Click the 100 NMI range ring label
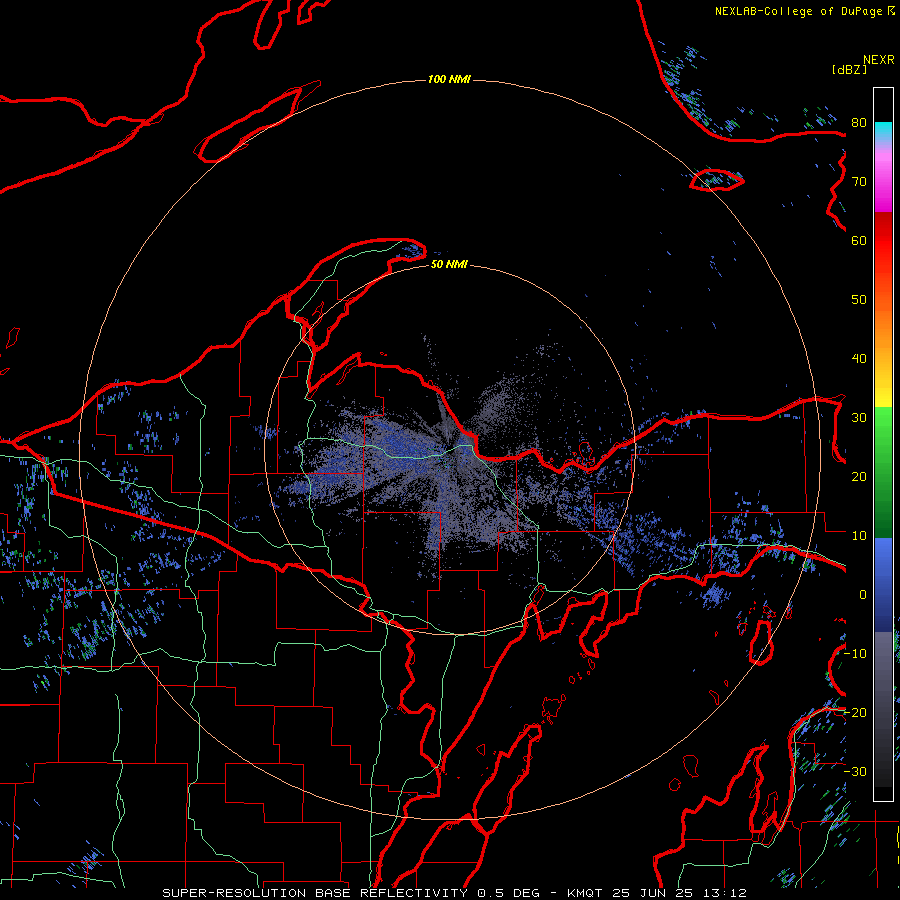The image size is (900, 900). [x=449, y=79]
